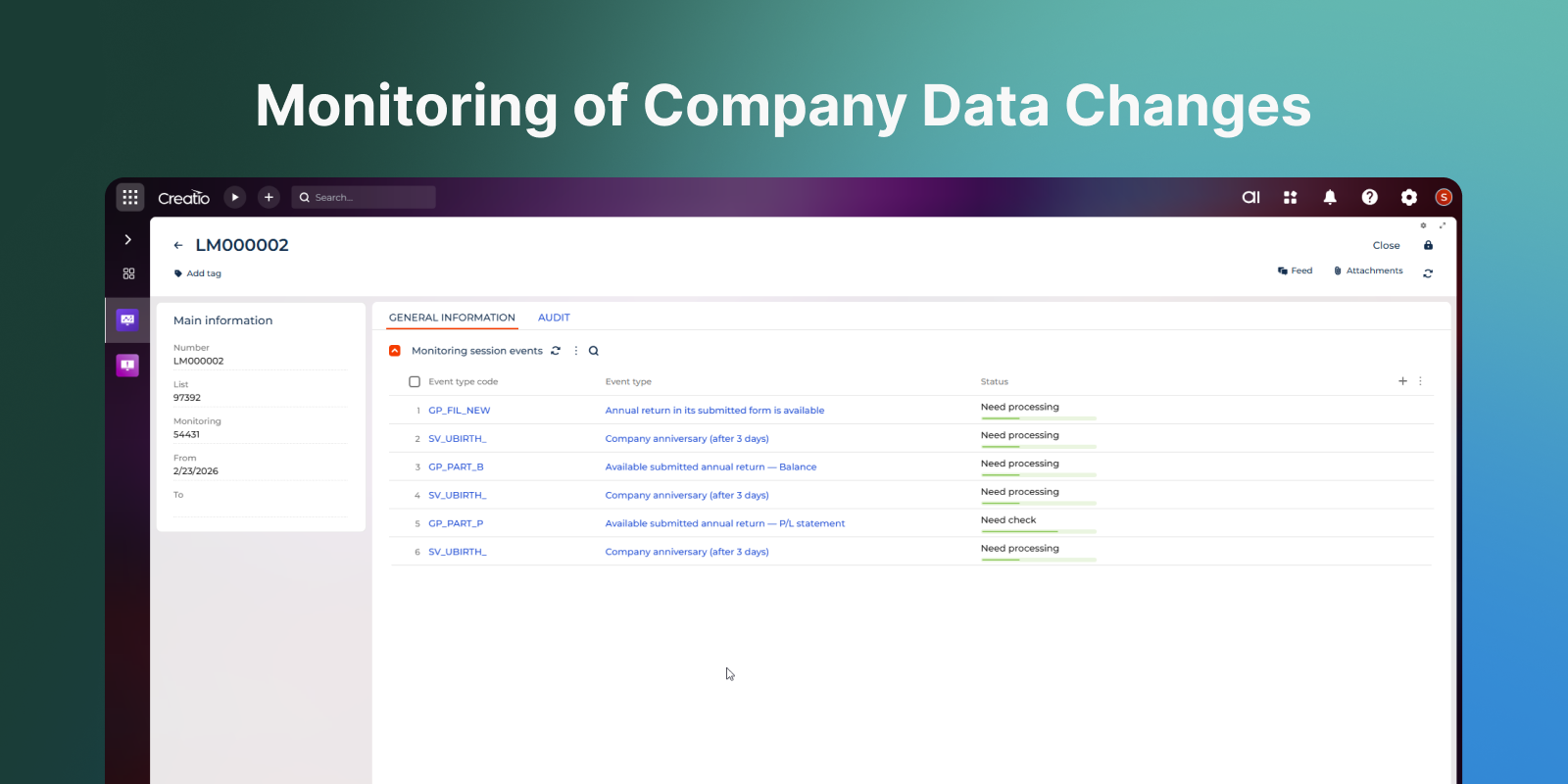1568x784 pixels.
Task: Collapse the Monitoring session events section
Action: pyautogui.click(x=395, y=351)
